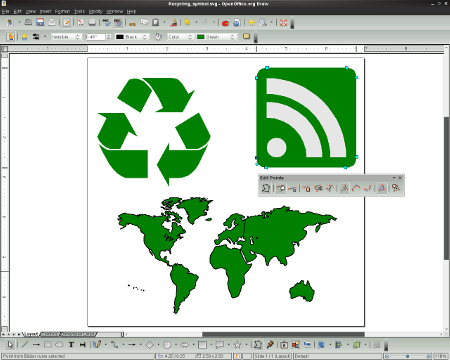The image size is (450, 360).
Task: Switch to the Layout layer tab
Action: 30,334
